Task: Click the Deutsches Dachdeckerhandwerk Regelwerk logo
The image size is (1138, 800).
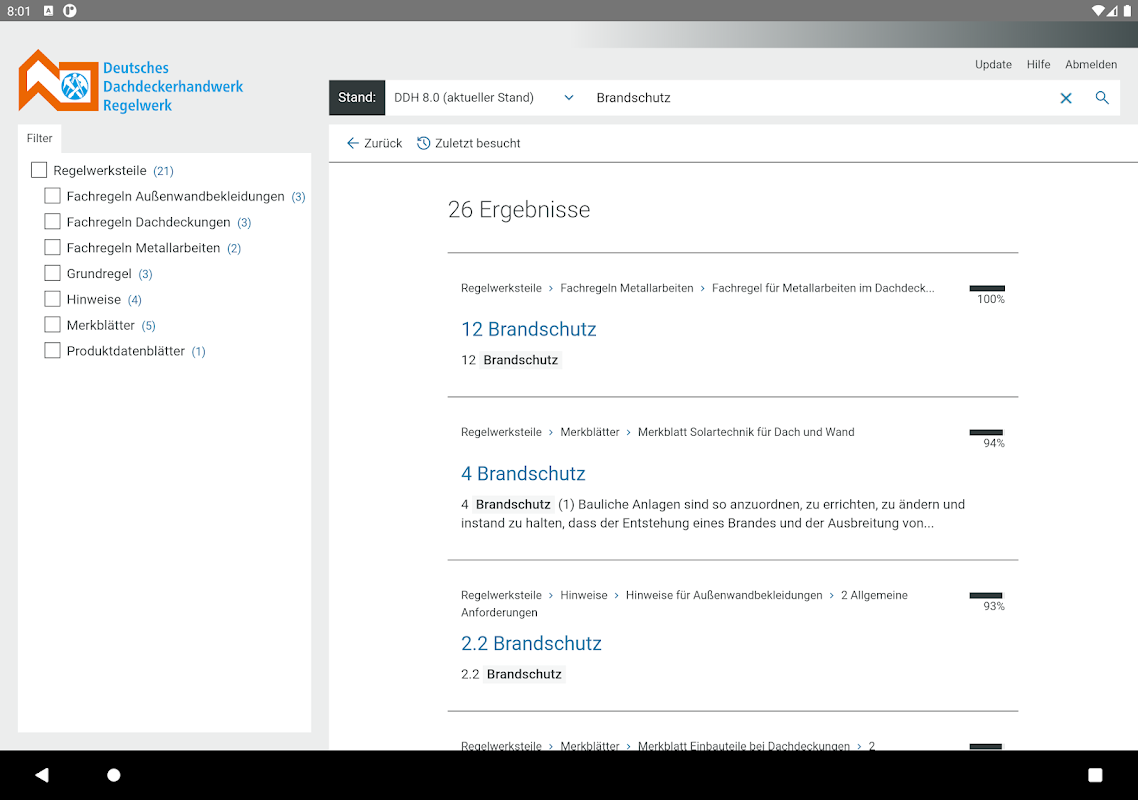Action: (x=131, y=82)
